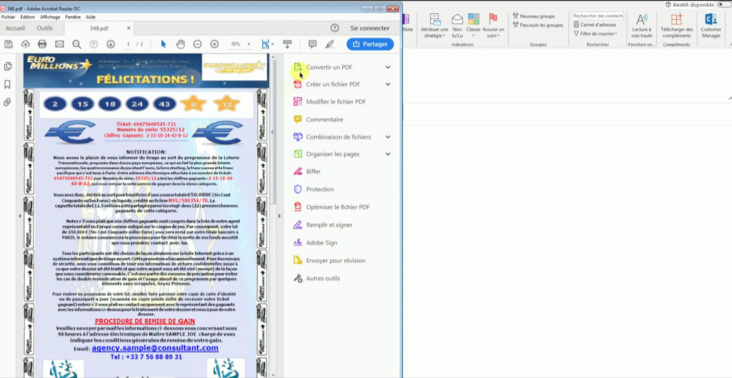Click the agency.sample@consultant.com email link
The width and height of the screenshot is (732, 378).
(155, 348)
